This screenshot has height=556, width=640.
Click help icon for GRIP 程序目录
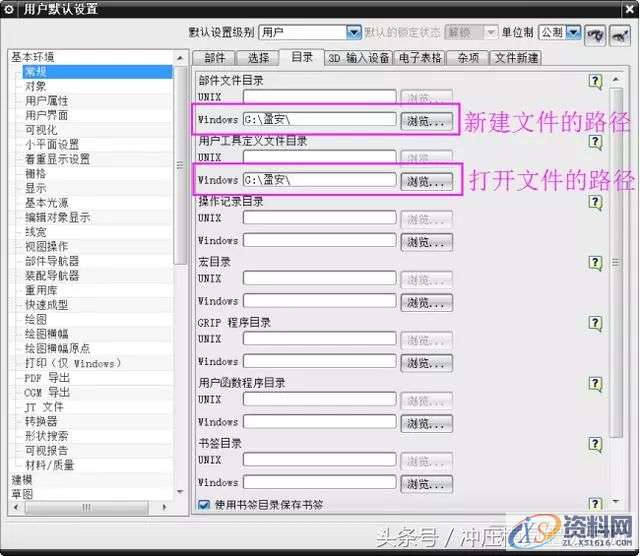(x=595, y=323)
